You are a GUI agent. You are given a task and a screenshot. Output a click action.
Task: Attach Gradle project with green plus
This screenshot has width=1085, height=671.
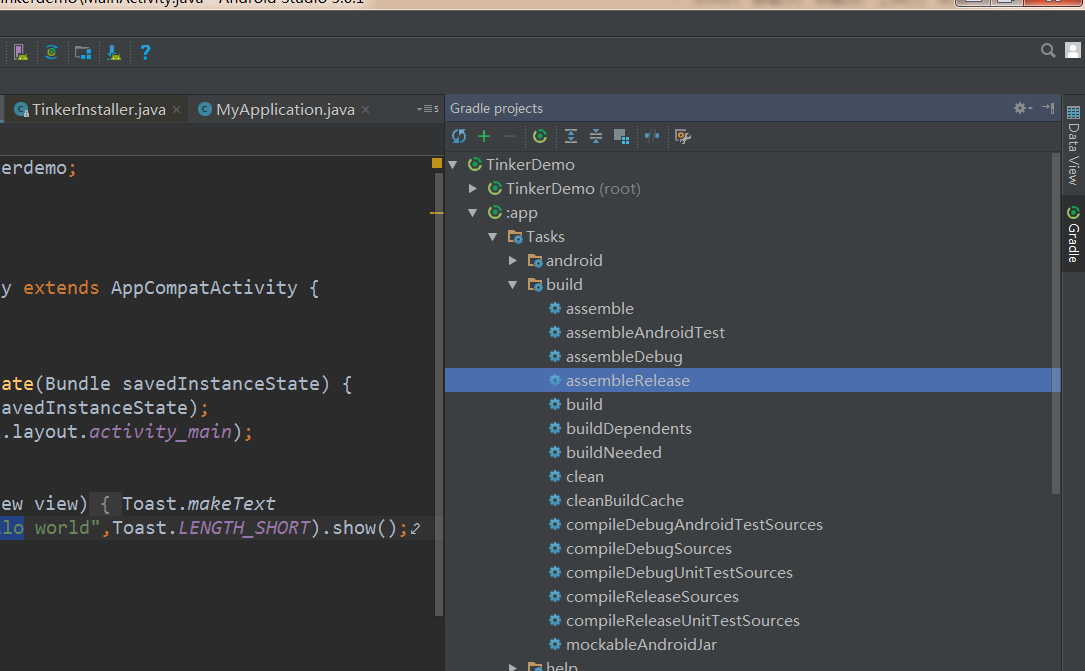coord(484,136)
